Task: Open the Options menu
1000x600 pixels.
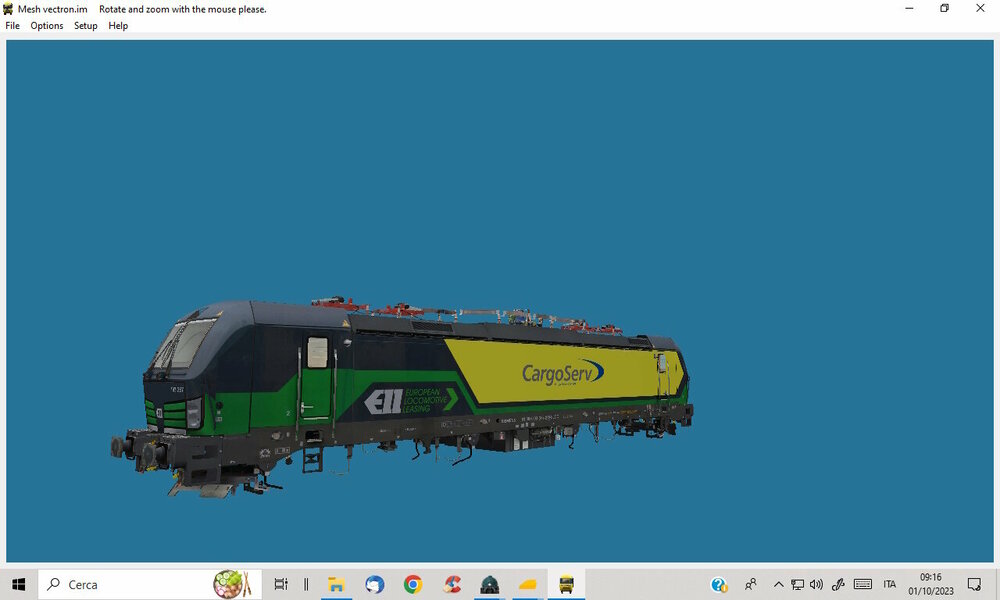Action: (x=47, y=26)
